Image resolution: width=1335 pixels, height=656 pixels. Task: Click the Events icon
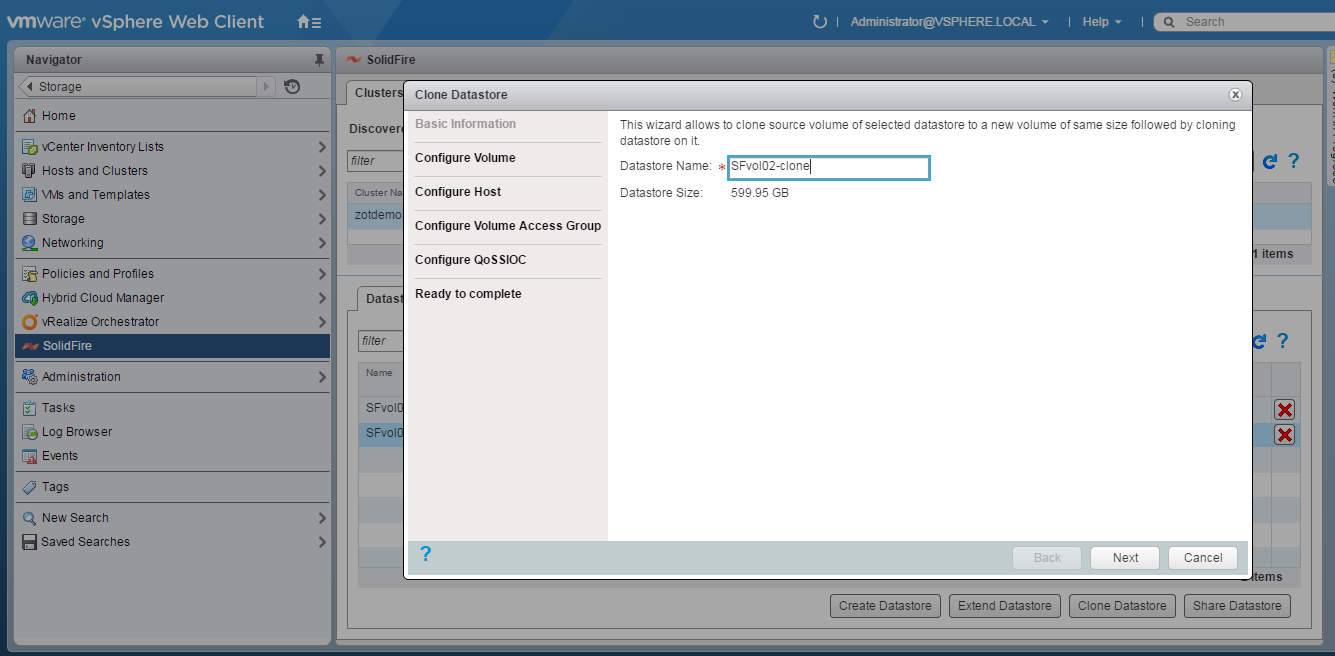pos(30,456)
